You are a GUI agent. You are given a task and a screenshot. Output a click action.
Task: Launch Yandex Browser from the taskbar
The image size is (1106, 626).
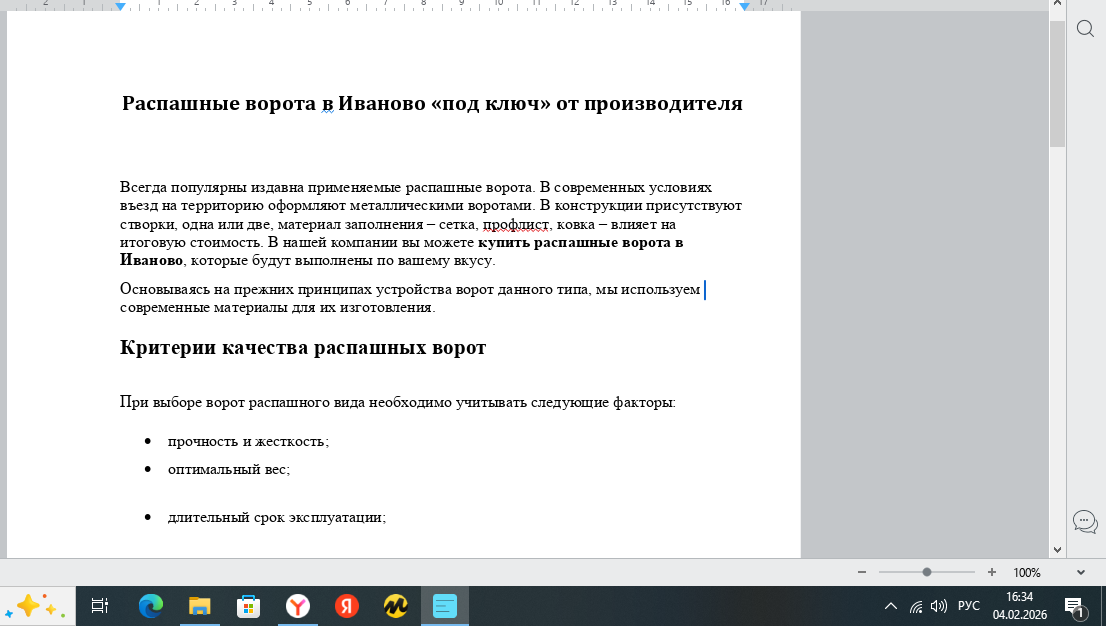298,605
